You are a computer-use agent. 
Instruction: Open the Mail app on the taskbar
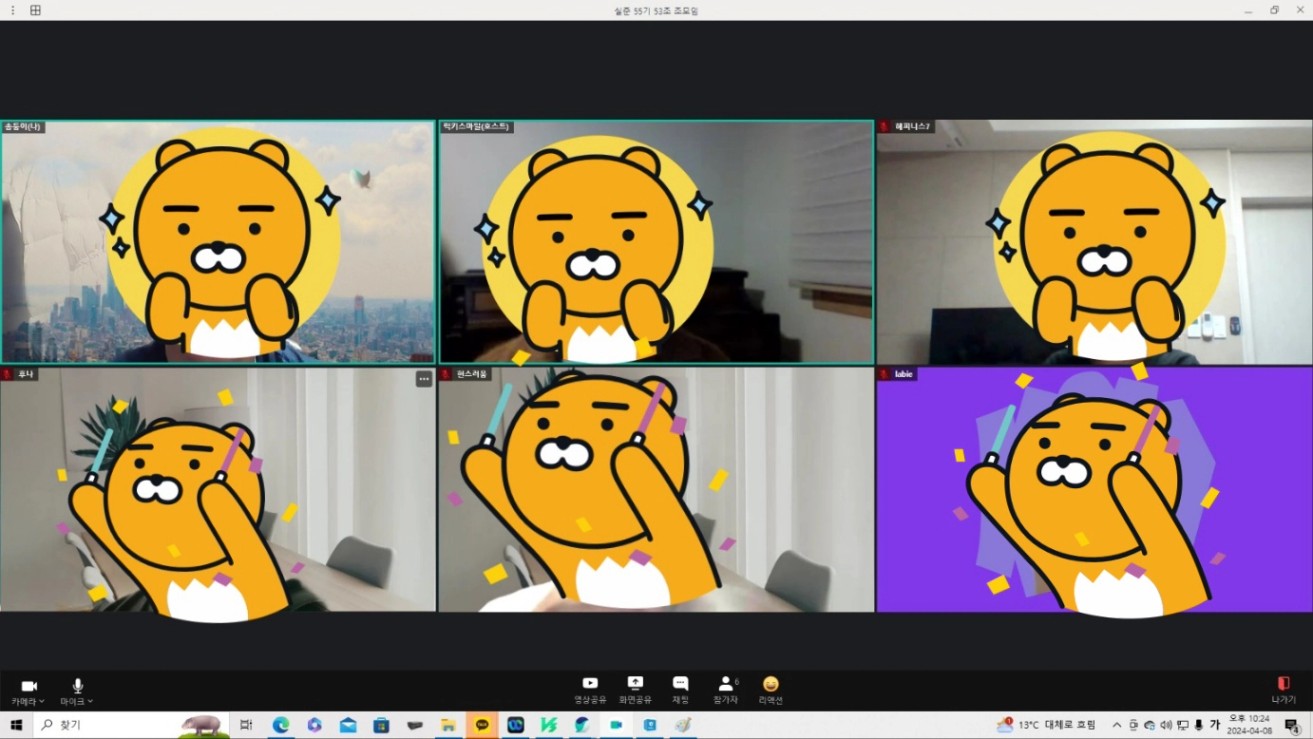click(348, 725)
